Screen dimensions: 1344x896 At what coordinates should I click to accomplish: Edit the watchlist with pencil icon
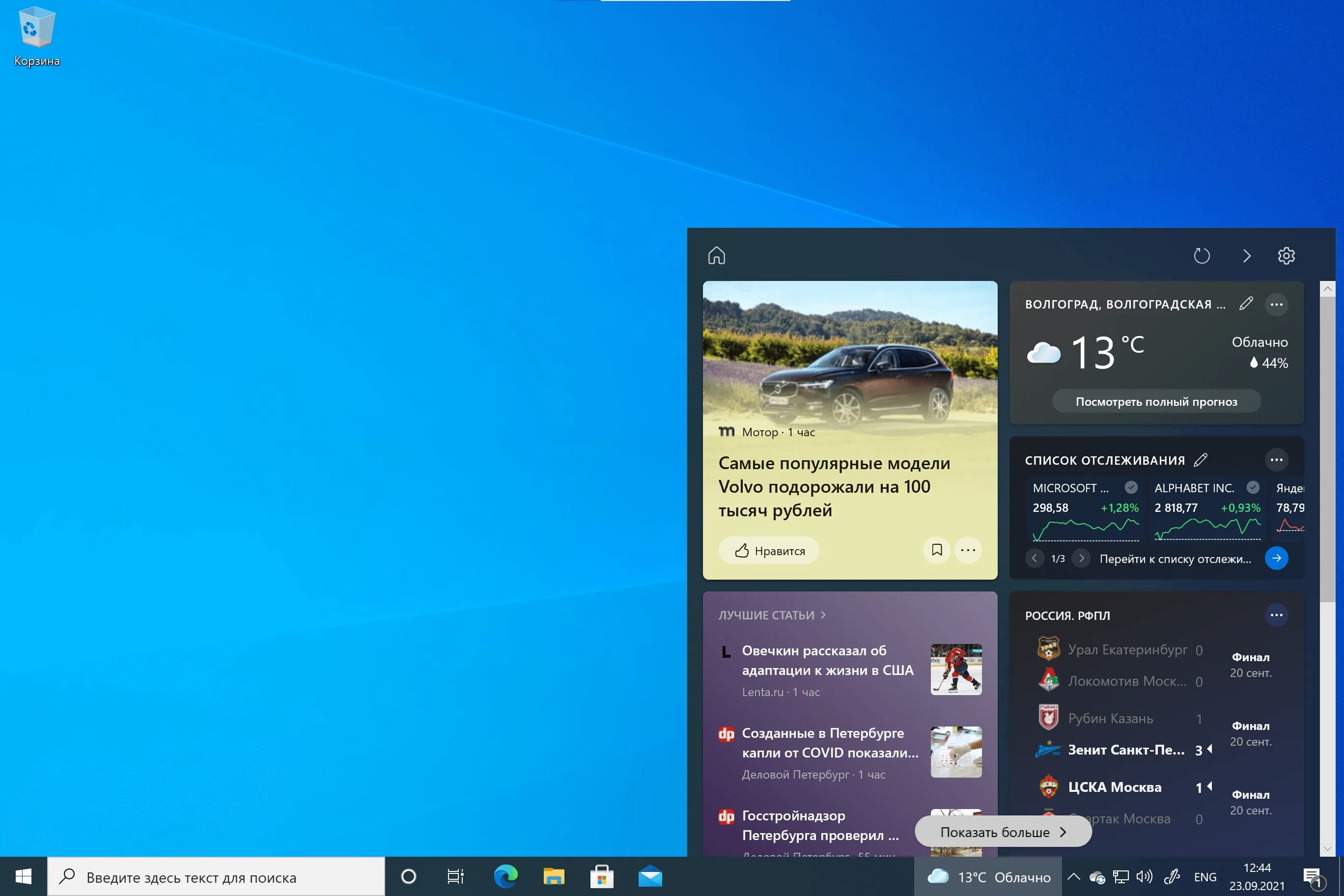(x=1201, y=459)
